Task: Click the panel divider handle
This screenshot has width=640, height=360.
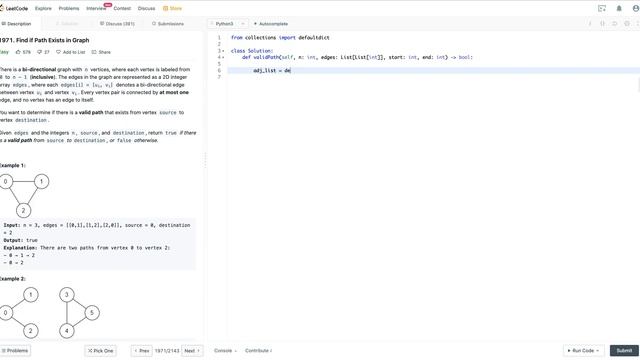Action: point(205,160)
